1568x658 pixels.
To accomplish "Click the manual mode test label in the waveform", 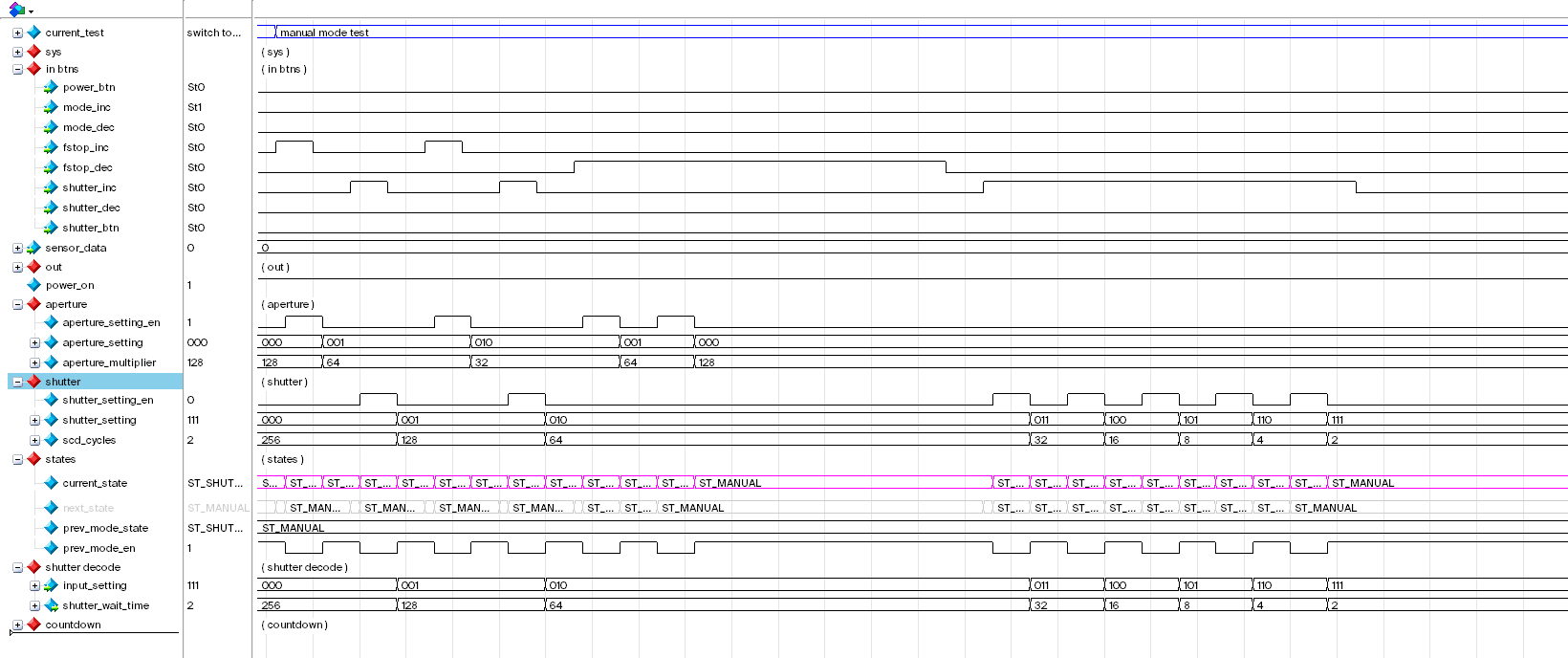I will click(x=324, y=33).
